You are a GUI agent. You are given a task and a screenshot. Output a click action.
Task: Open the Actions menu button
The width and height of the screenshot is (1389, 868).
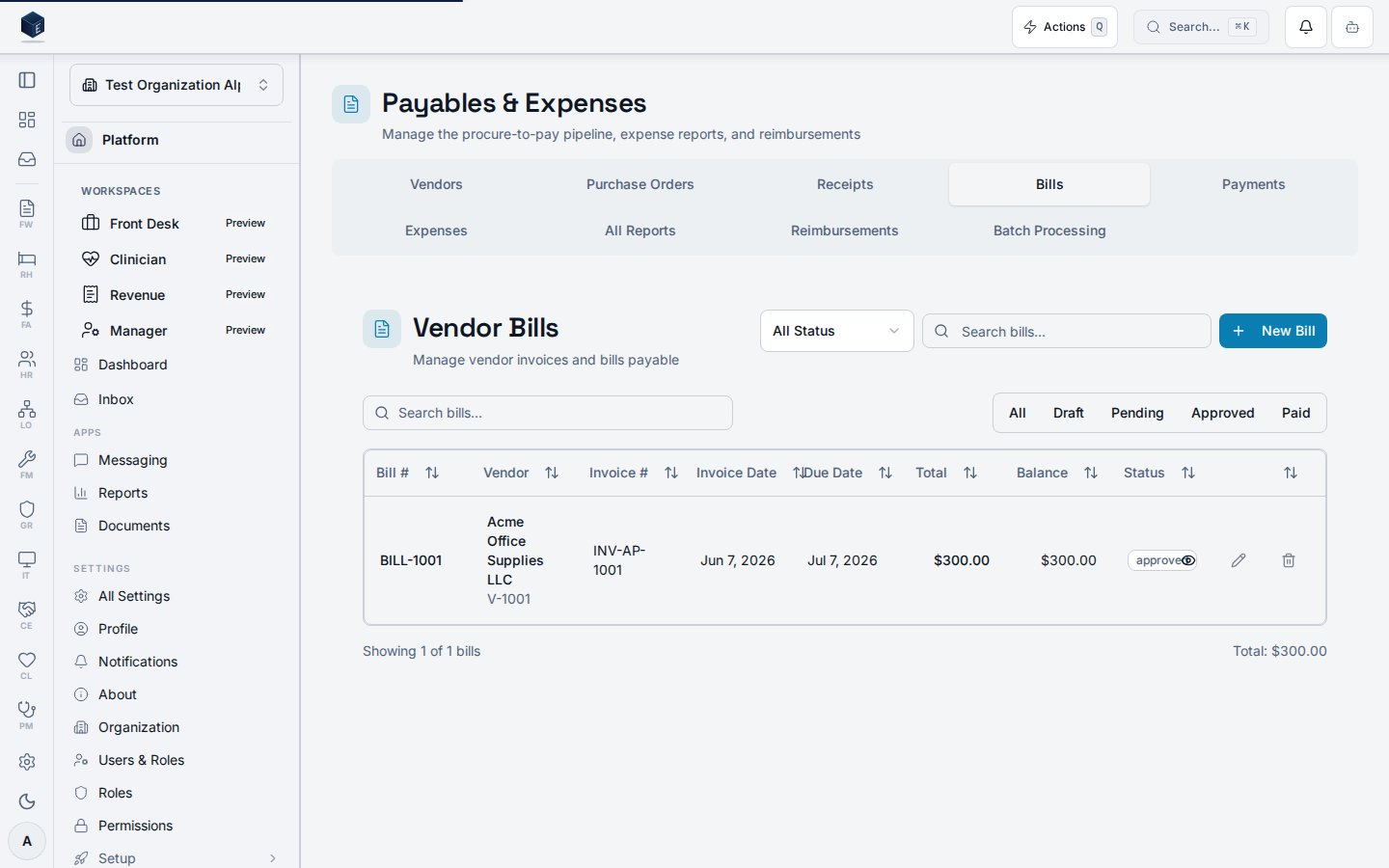coord(1065,27)
